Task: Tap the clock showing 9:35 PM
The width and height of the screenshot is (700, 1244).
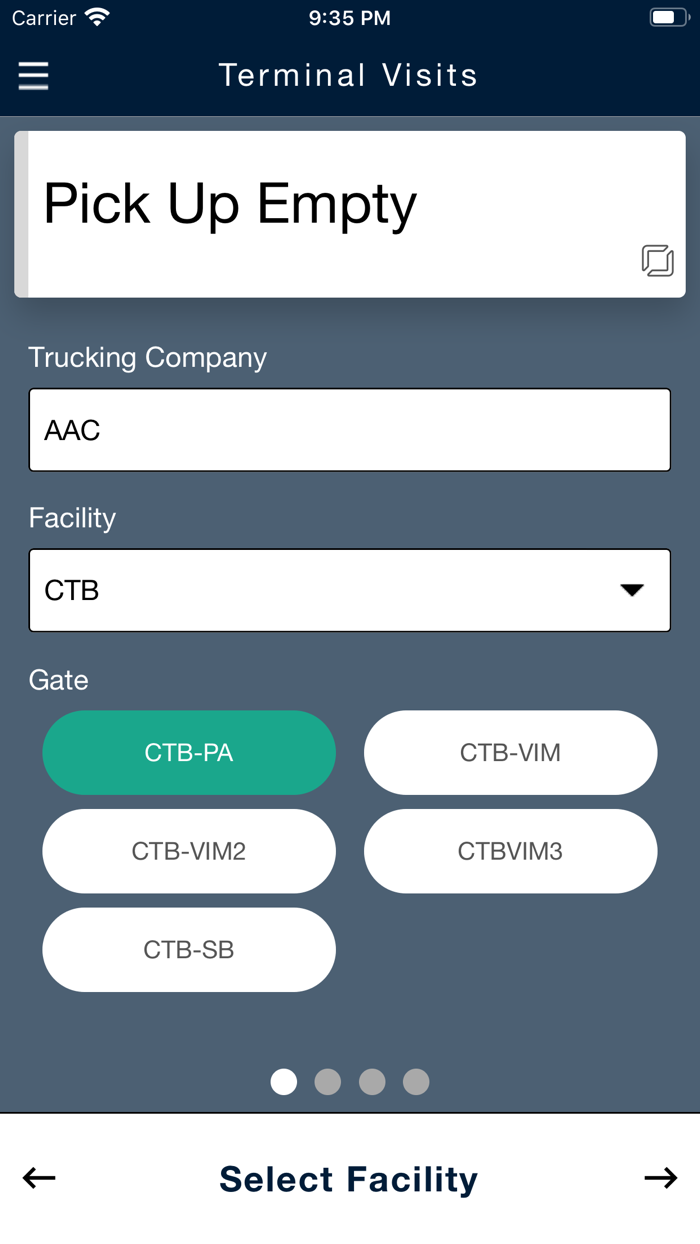Action: [349, 16]
